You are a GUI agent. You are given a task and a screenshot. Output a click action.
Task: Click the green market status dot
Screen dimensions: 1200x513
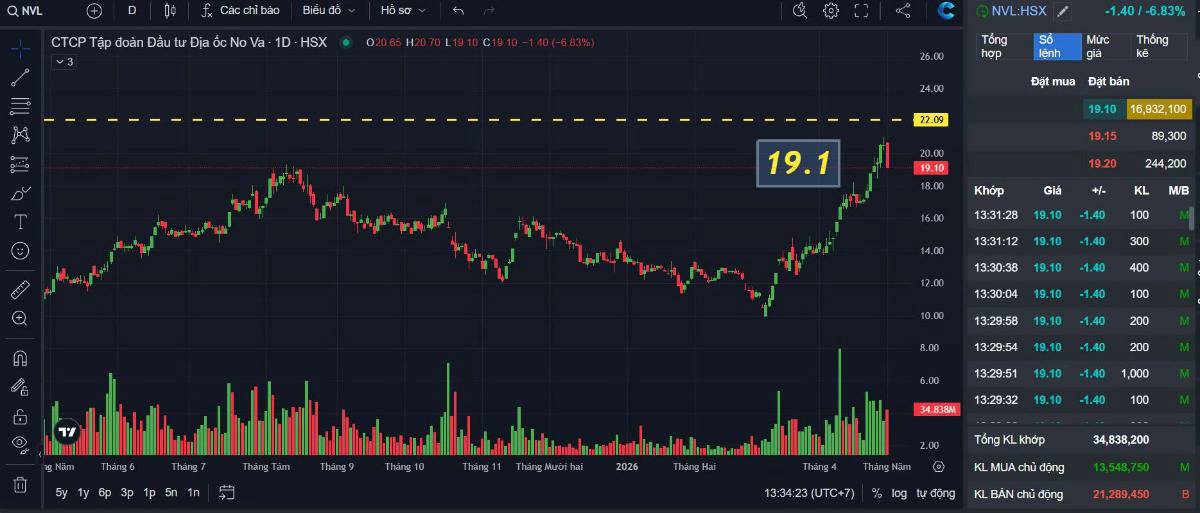[x=346, y=43]
